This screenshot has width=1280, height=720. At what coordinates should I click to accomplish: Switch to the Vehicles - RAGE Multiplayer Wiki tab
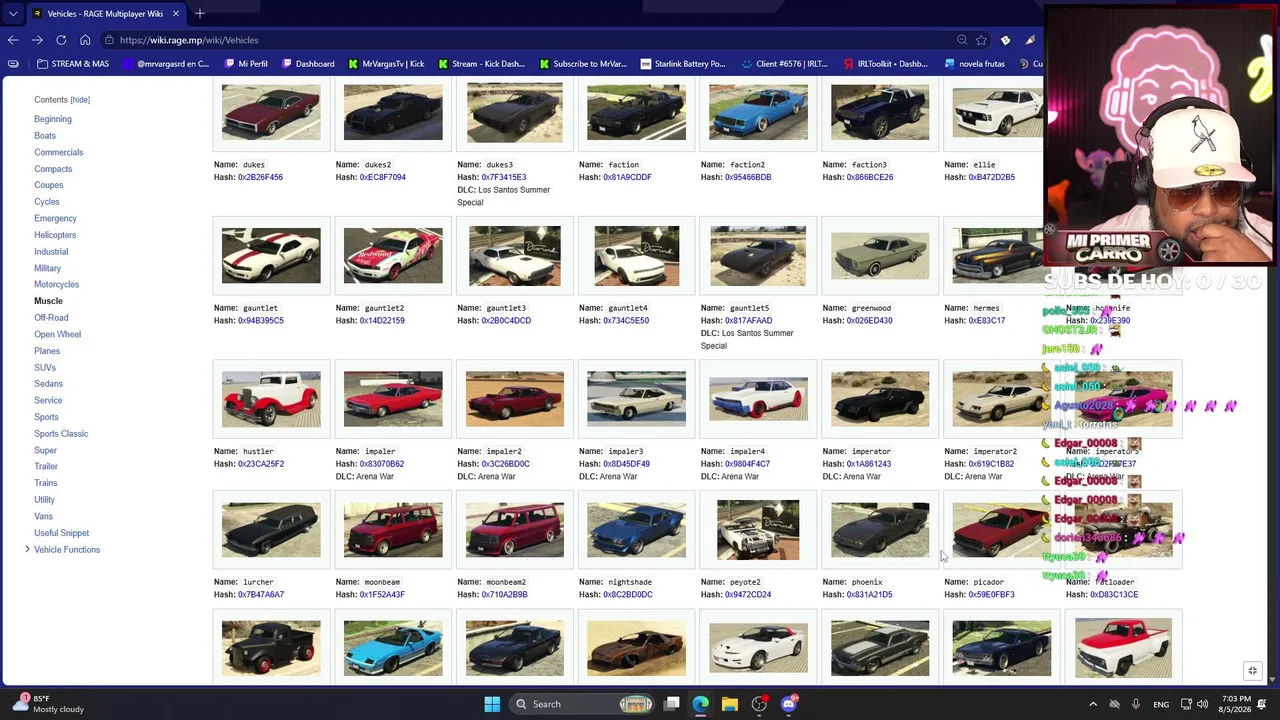click(105, 13)
